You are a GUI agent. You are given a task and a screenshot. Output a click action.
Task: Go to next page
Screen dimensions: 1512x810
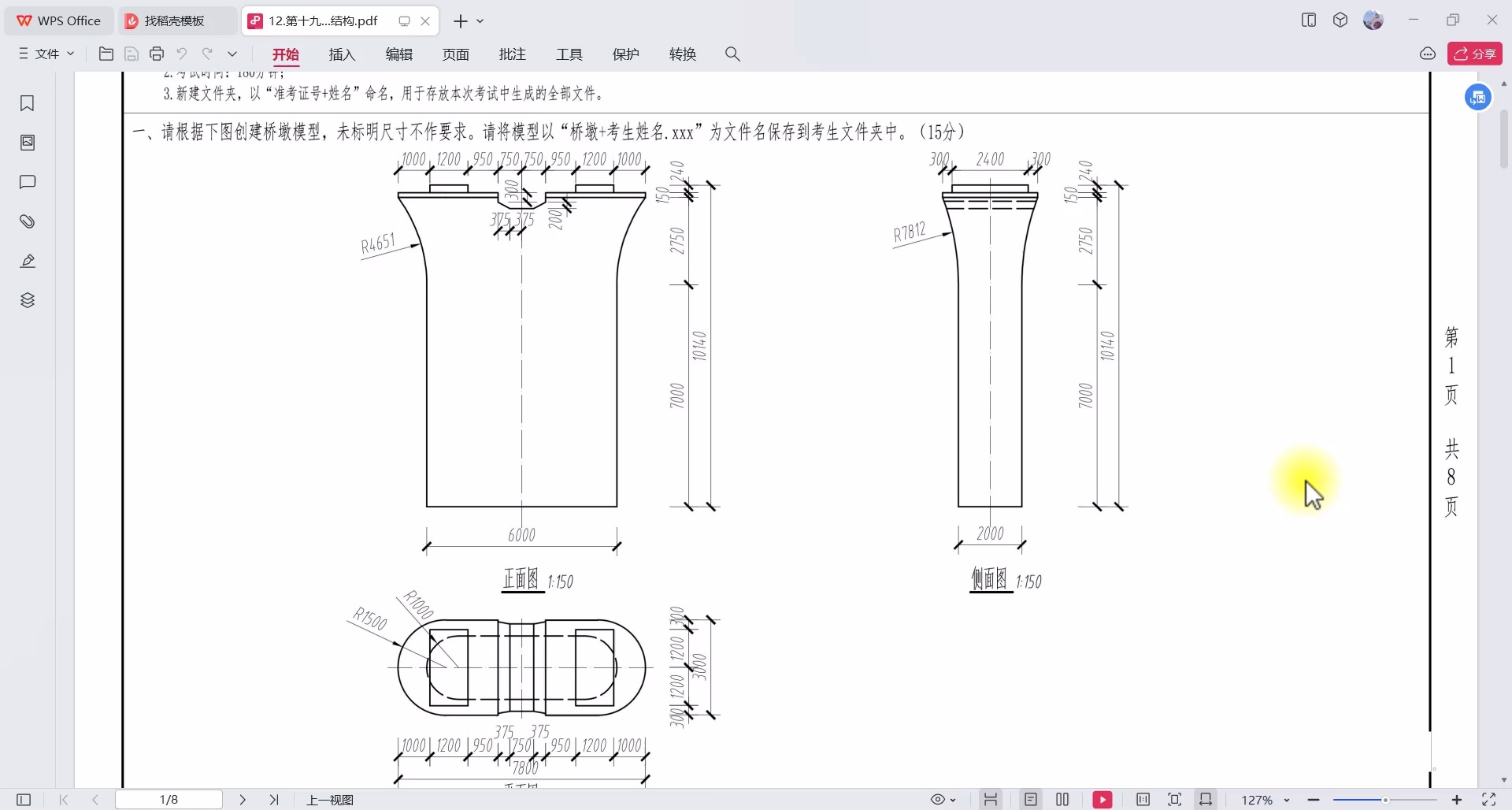(x=243, y=800)
